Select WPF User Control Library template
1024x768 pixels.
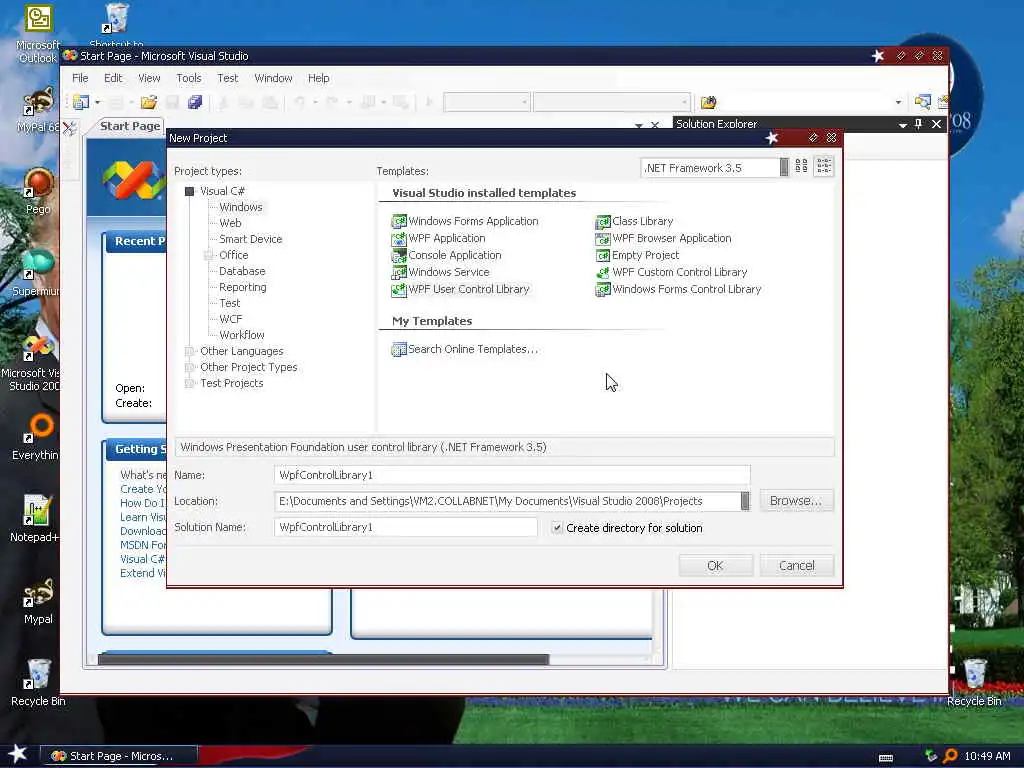click(x=460, y=289)
